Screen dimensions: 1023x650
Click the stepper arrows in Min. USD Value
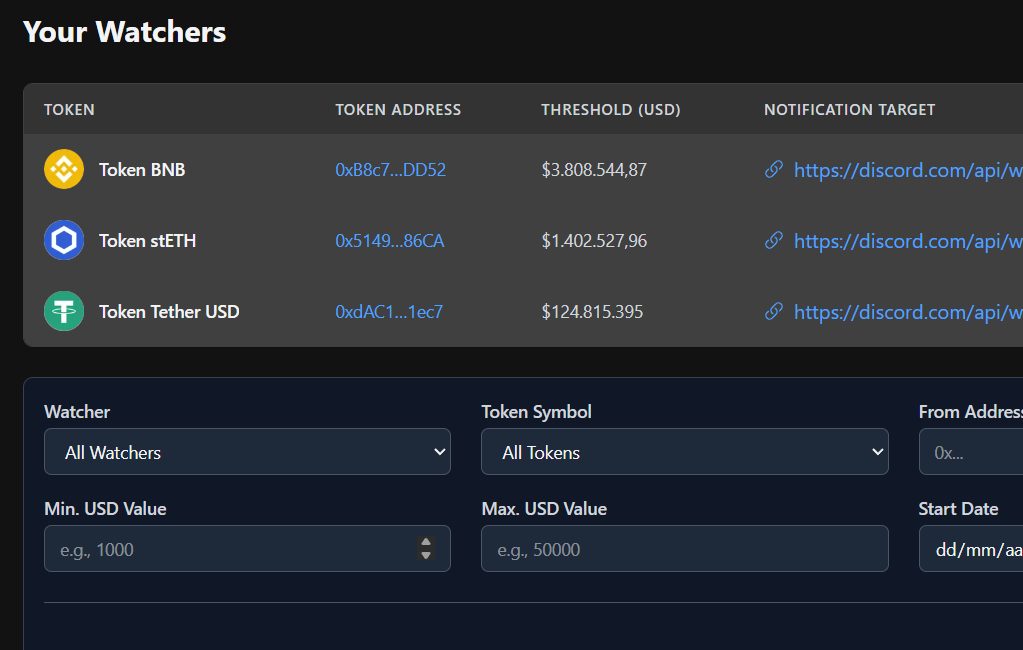tap(428, 548)
